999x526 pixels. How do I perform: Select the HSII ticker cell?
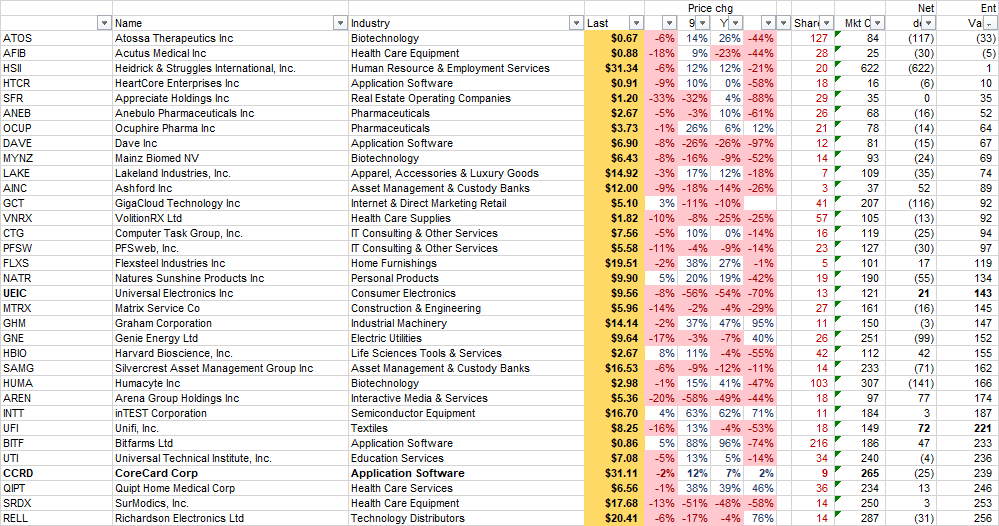pos(57,68)
